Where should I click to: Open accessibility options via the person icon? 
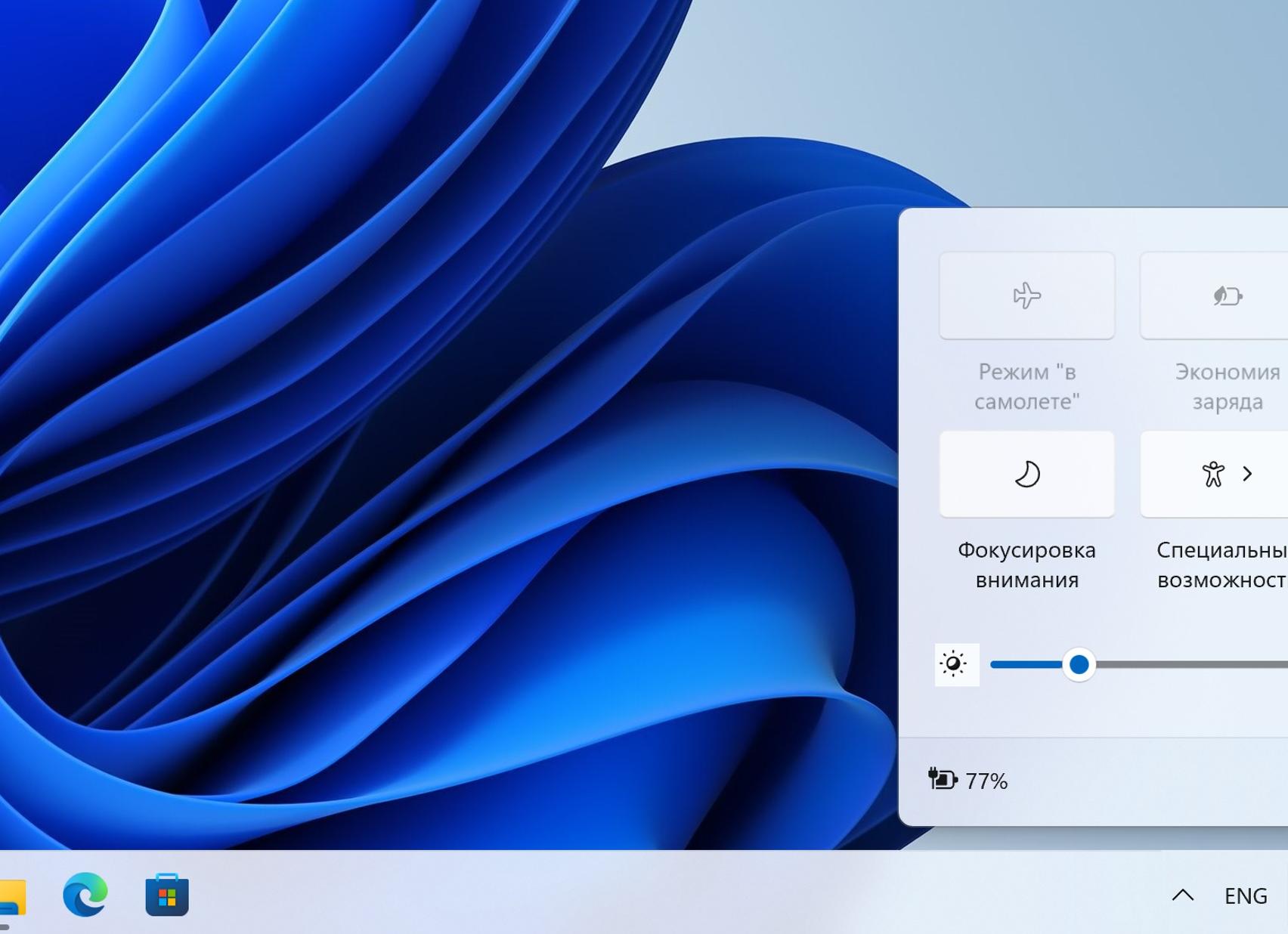[1212, 474]
